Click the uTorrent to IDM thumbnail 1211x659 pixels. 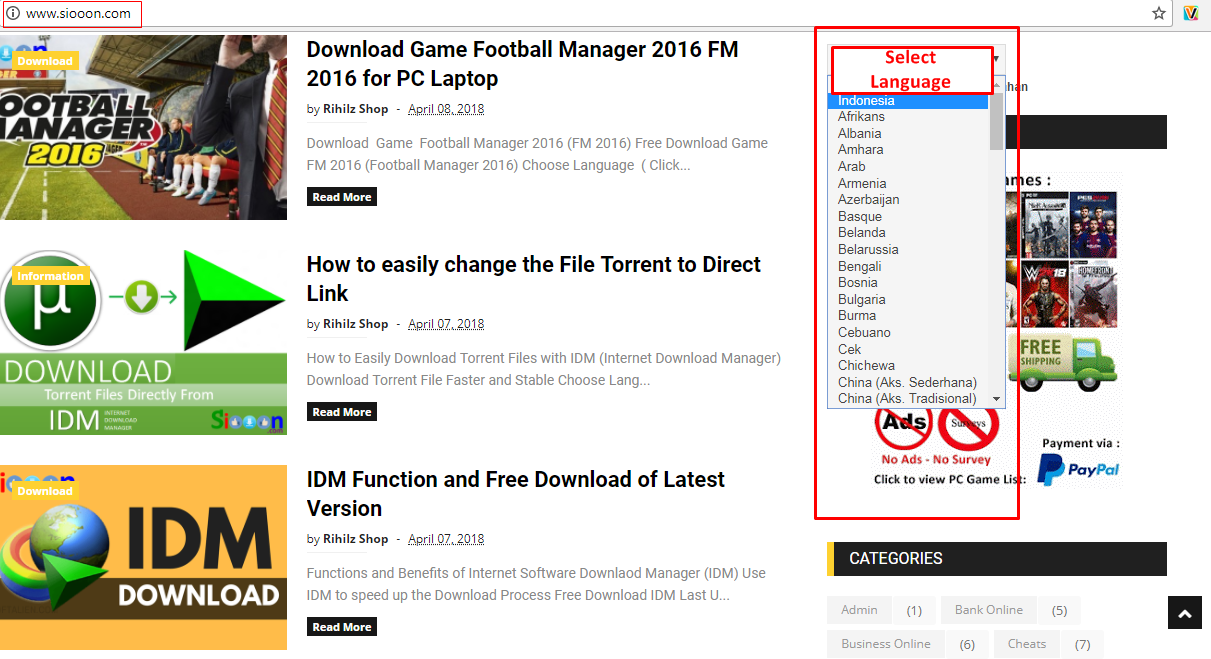tap(143, 343)
